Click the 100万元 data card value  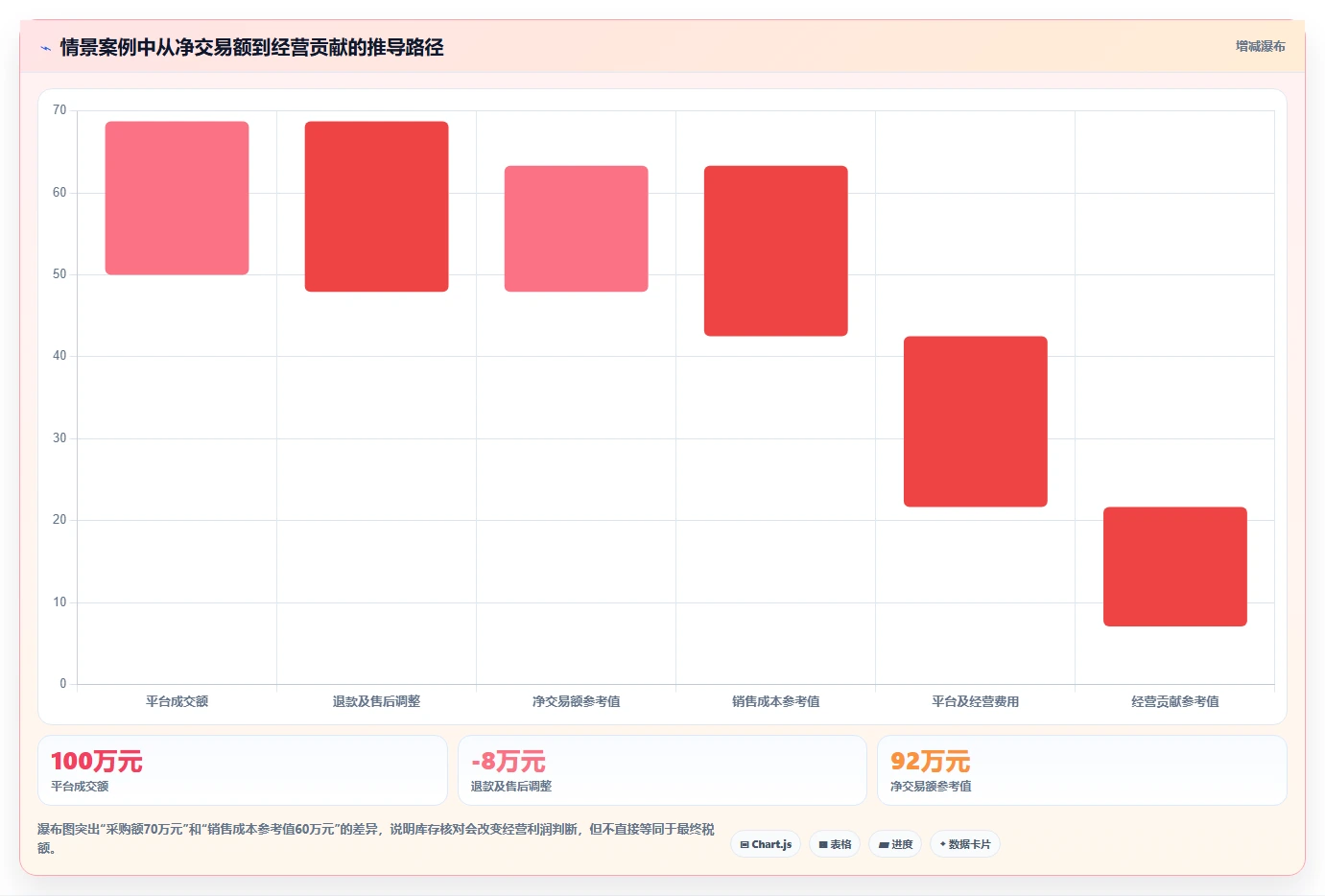(x=97, y=762)
